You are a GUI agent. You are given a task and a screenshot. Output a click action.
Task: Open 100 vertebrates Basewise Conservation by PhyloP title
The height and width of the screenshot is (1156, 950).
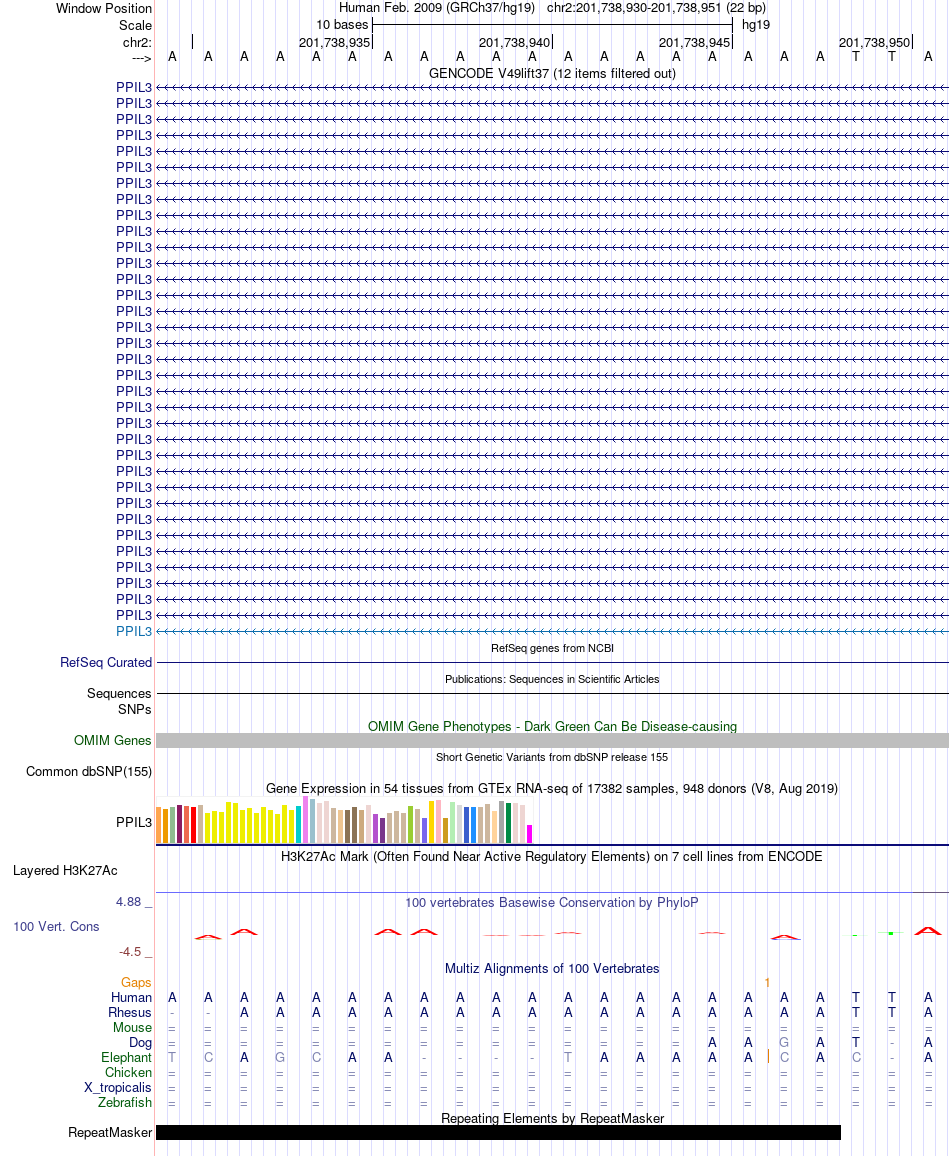(x=552, y=902)
